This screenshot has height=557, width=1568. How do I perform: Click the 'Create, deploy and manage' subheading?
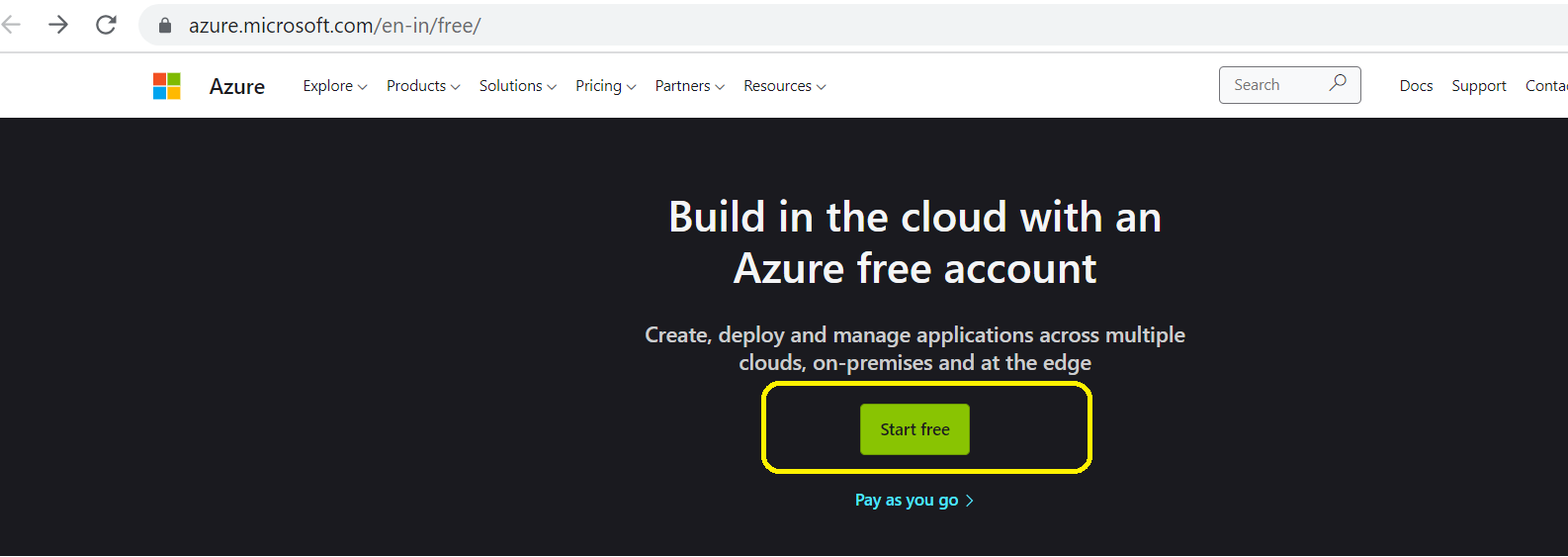pos(915,348)
